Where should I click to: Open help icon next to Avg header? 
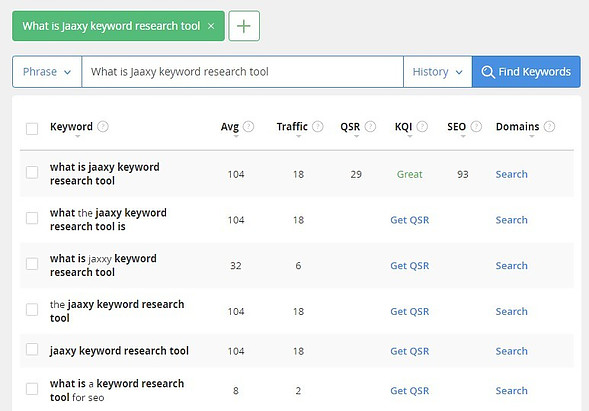point(248,127)
